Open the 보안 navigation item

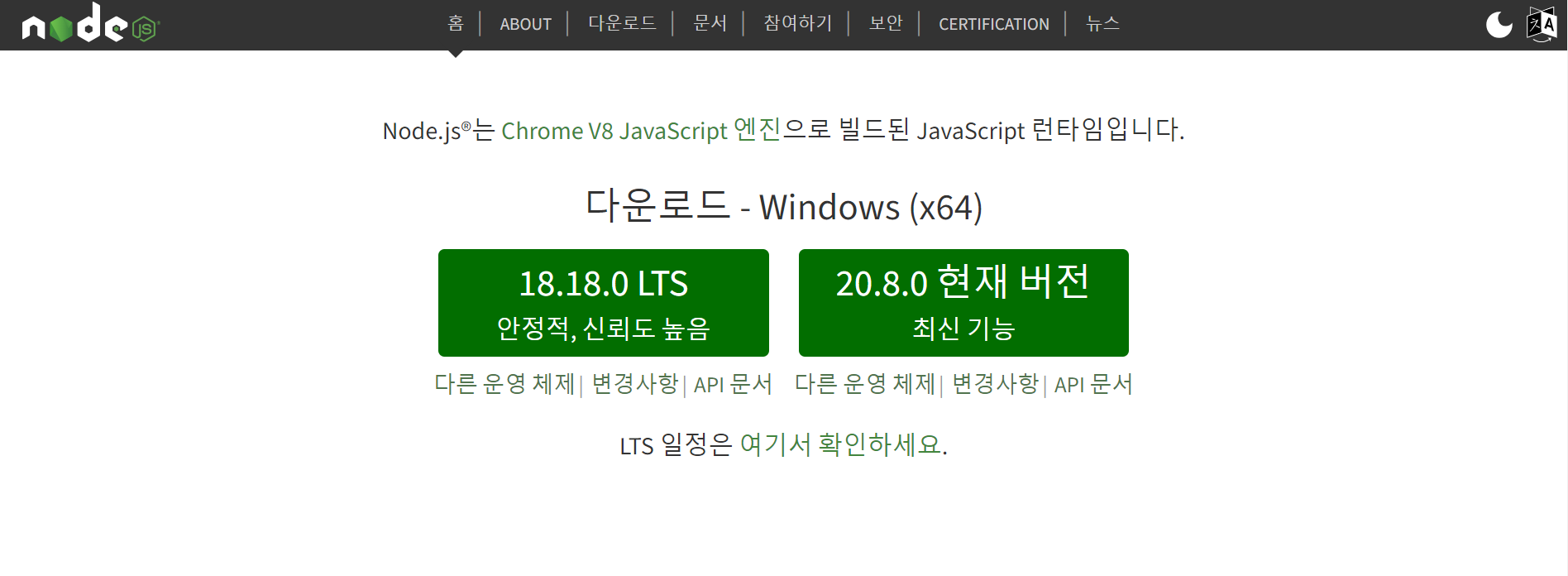[x=886, y=23]
